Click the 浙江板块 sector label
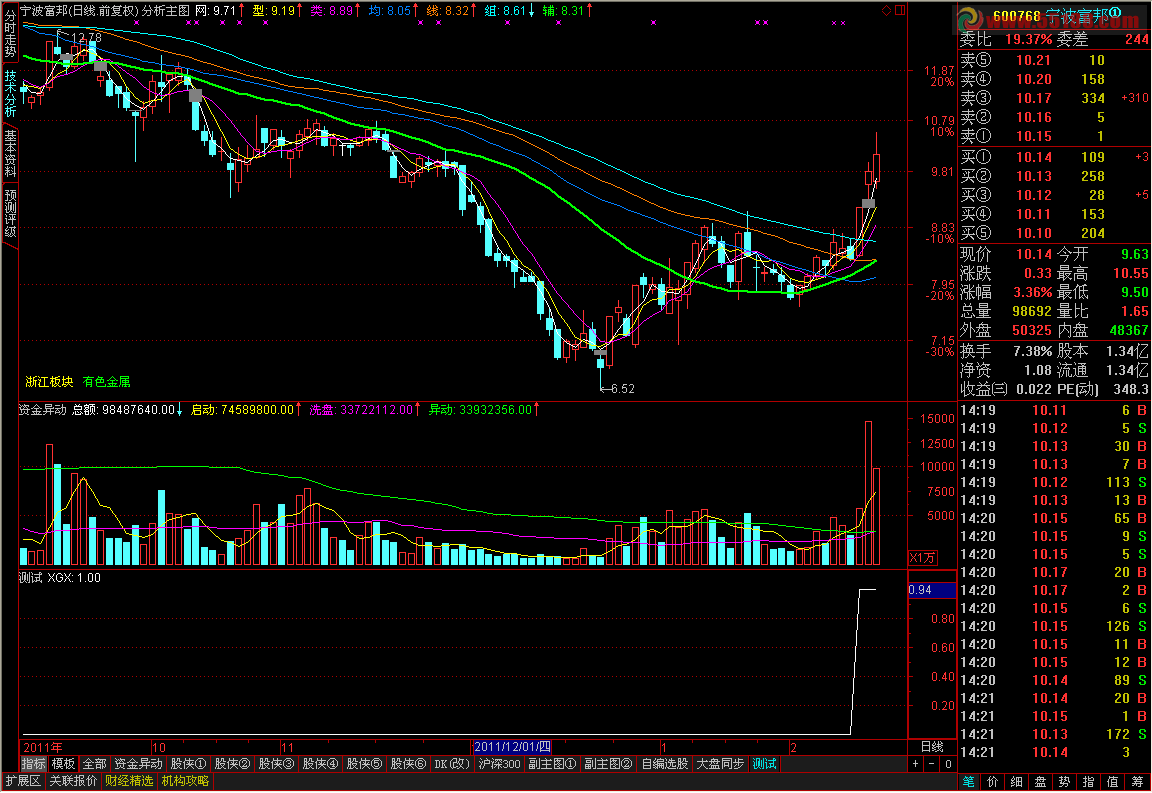This screenshot has height=793, width=1152. (49, 382)
